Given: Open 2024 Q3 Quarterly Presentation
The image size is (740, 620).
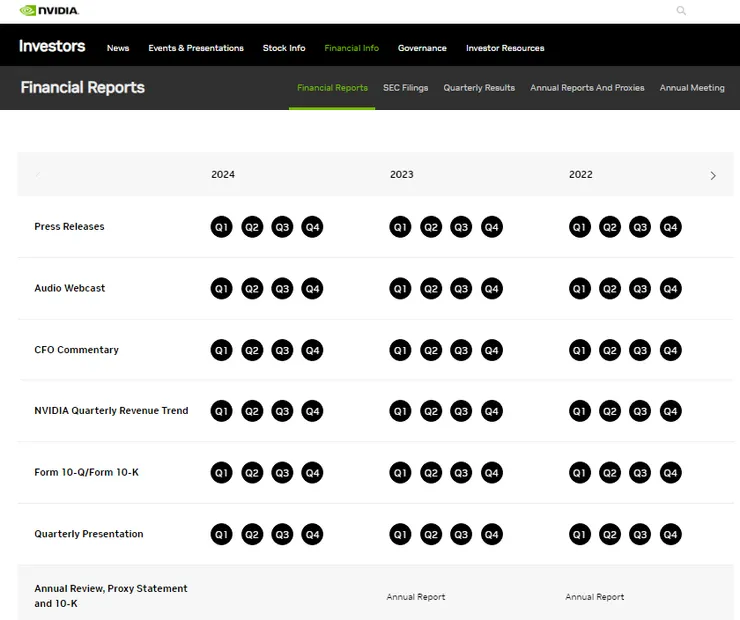Looking at the screenshot, I should (282, 534).
